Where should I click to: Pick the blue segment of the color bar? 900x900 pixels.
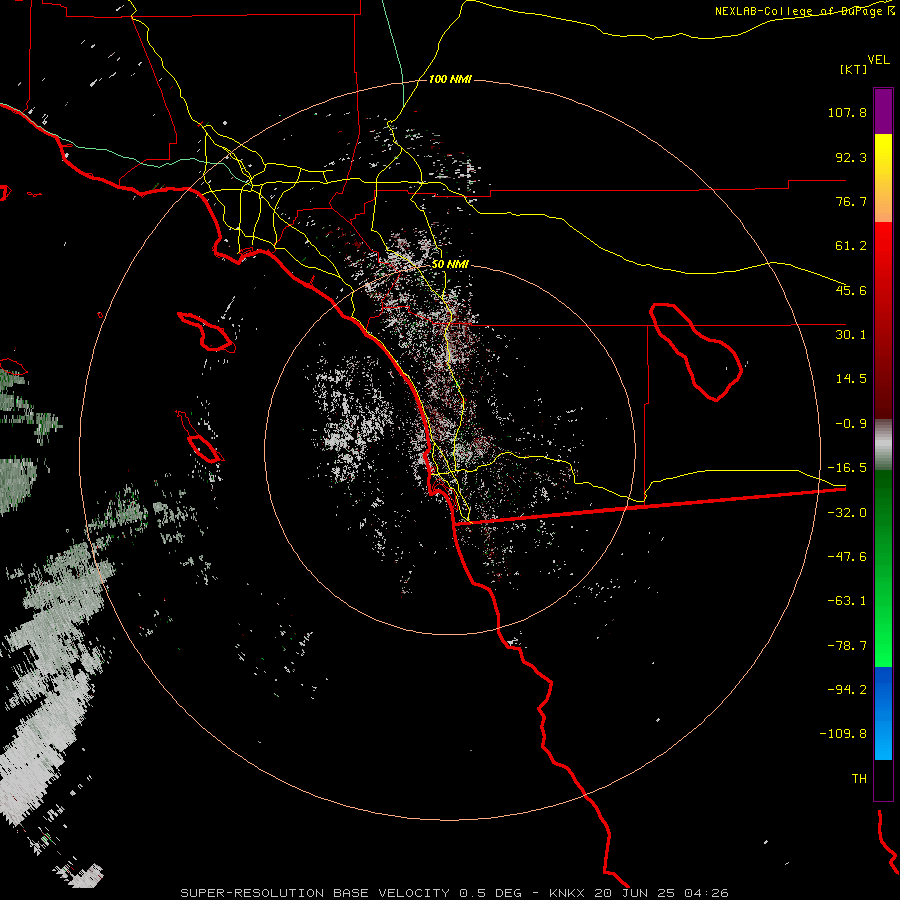click(883, 713)
